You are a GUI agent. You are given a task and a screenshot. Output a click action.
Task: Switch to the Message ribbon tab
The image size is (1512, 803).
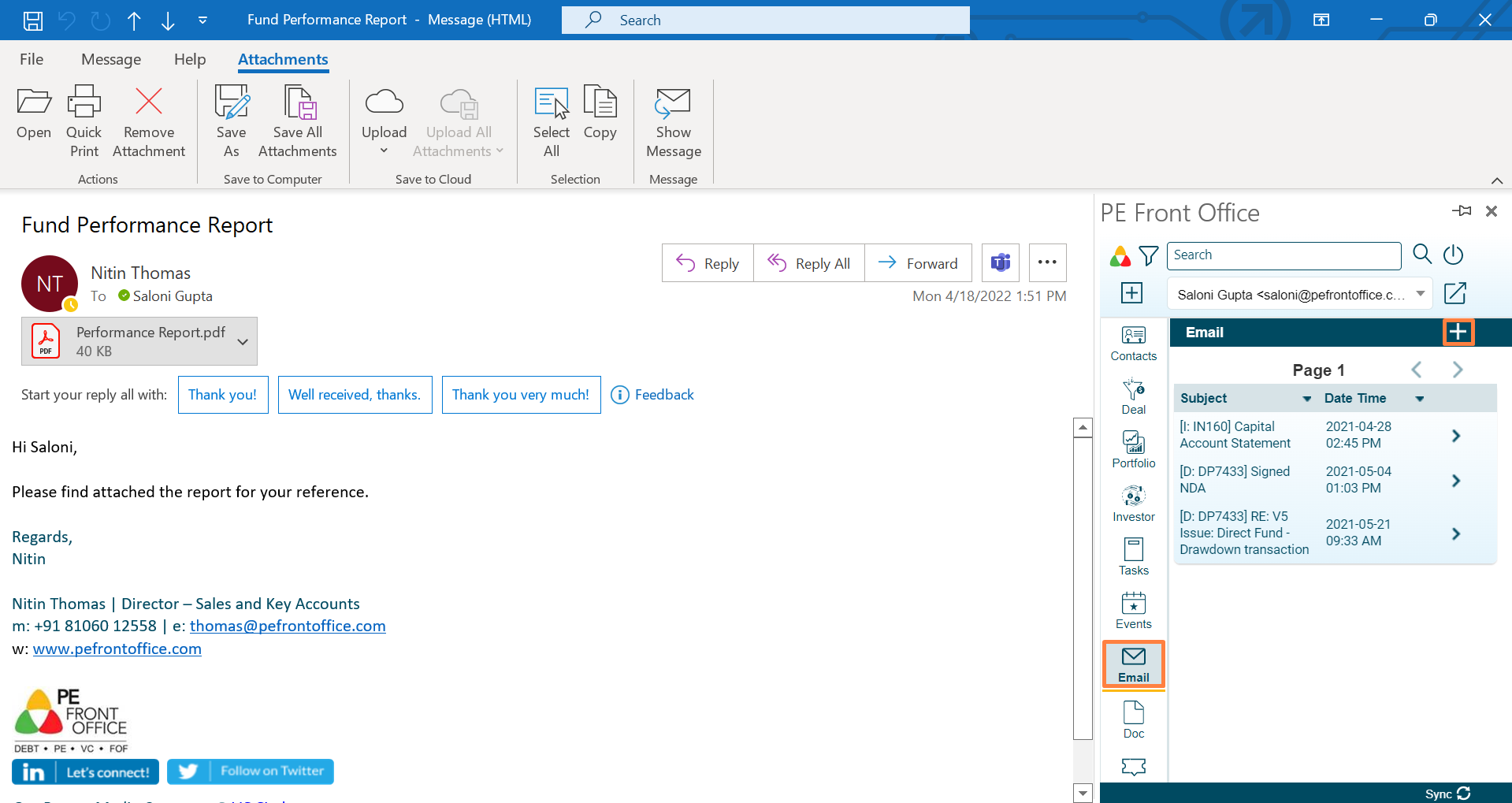[x=111, y=59]
